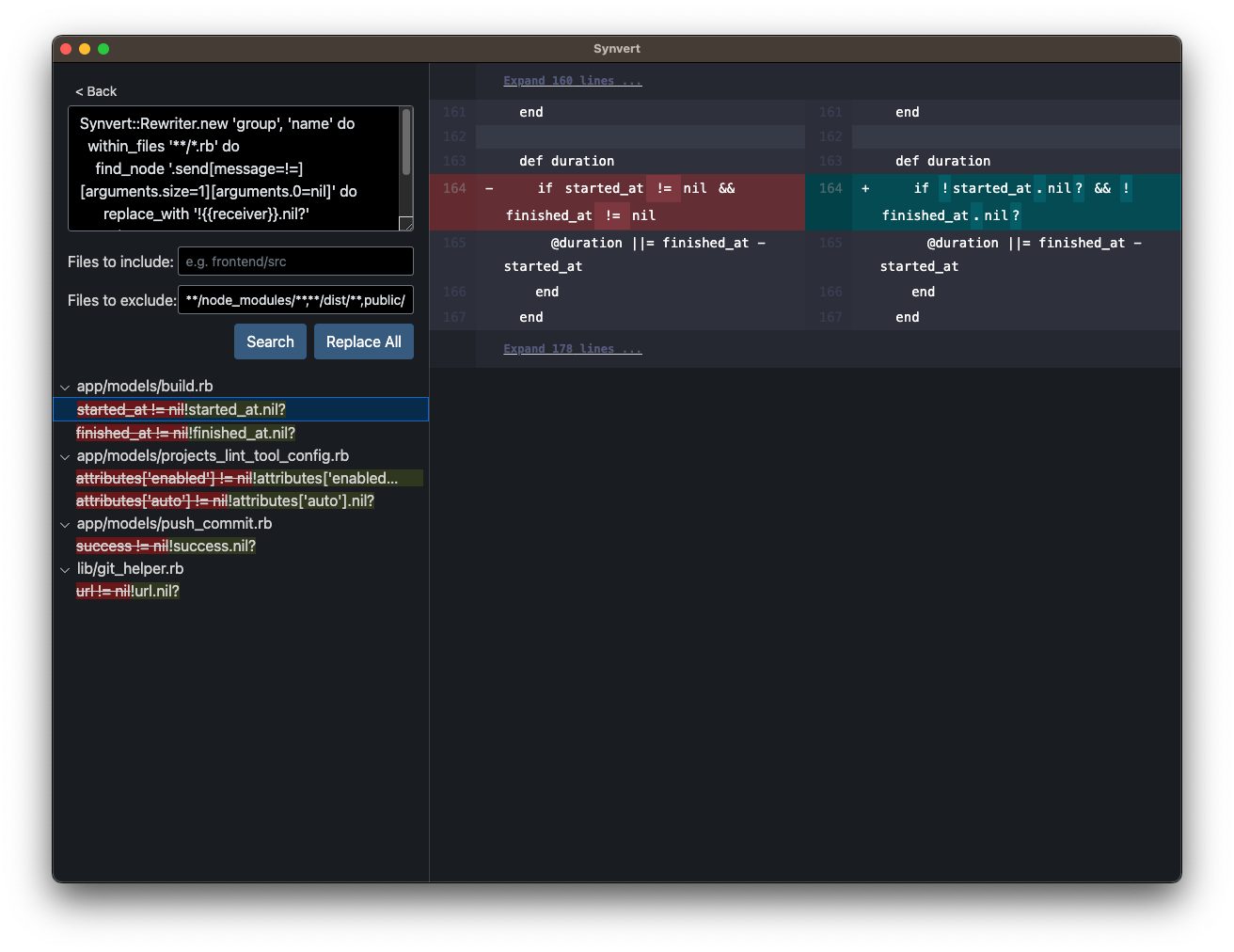Select the attributes['auto'] != nil result
Viewport: 1234px width, 952px height.
click(x=225, y=500)
